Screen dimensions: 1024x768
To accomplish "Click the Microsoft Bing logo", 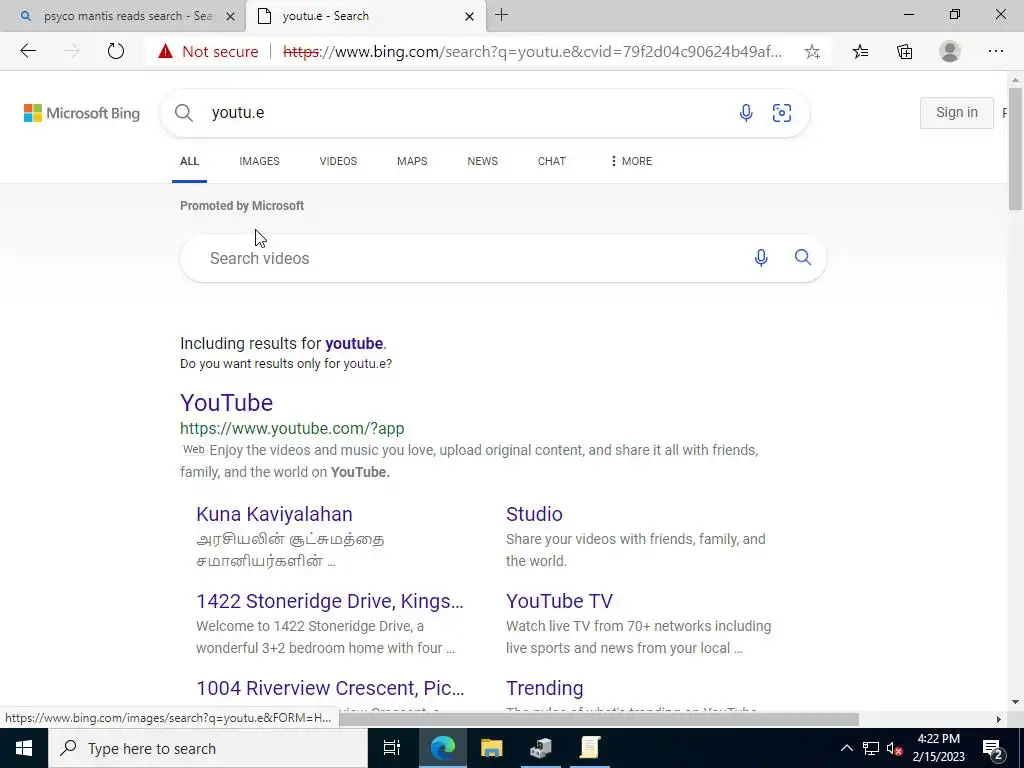I will pos(82,113).
